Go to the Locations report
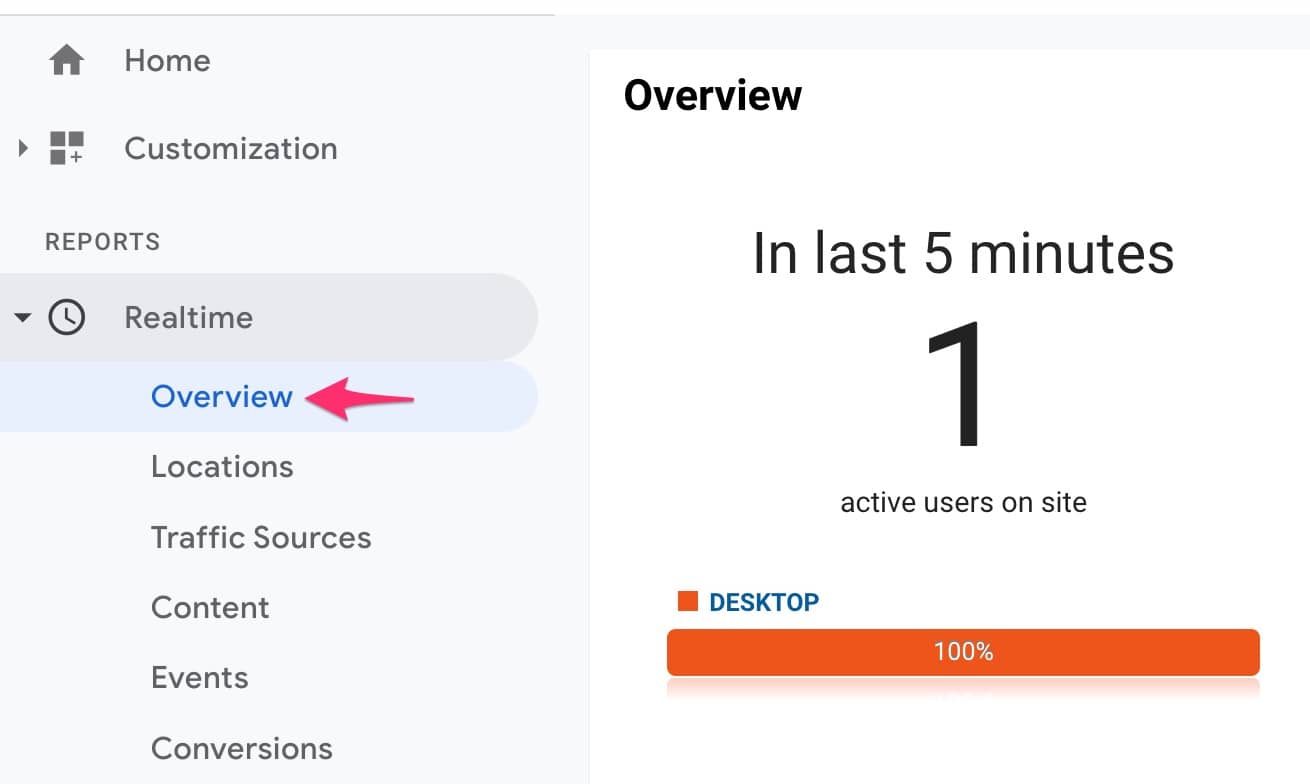Image resolution: width=1310 pixels, height=784 pixels. (222, 467)
